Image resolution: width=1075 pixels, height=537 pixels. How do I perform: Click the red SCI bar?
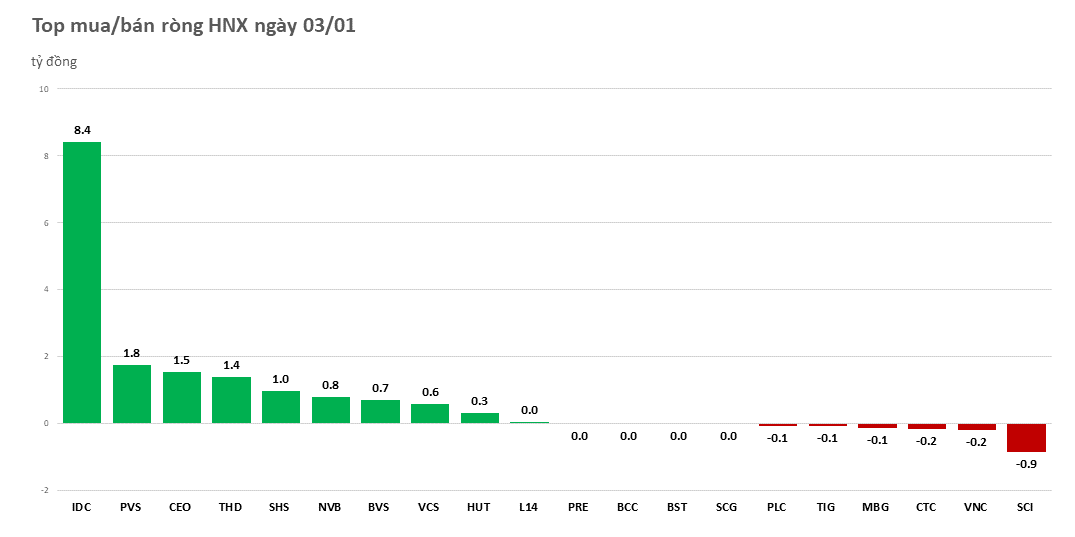tap(1026, 438)
